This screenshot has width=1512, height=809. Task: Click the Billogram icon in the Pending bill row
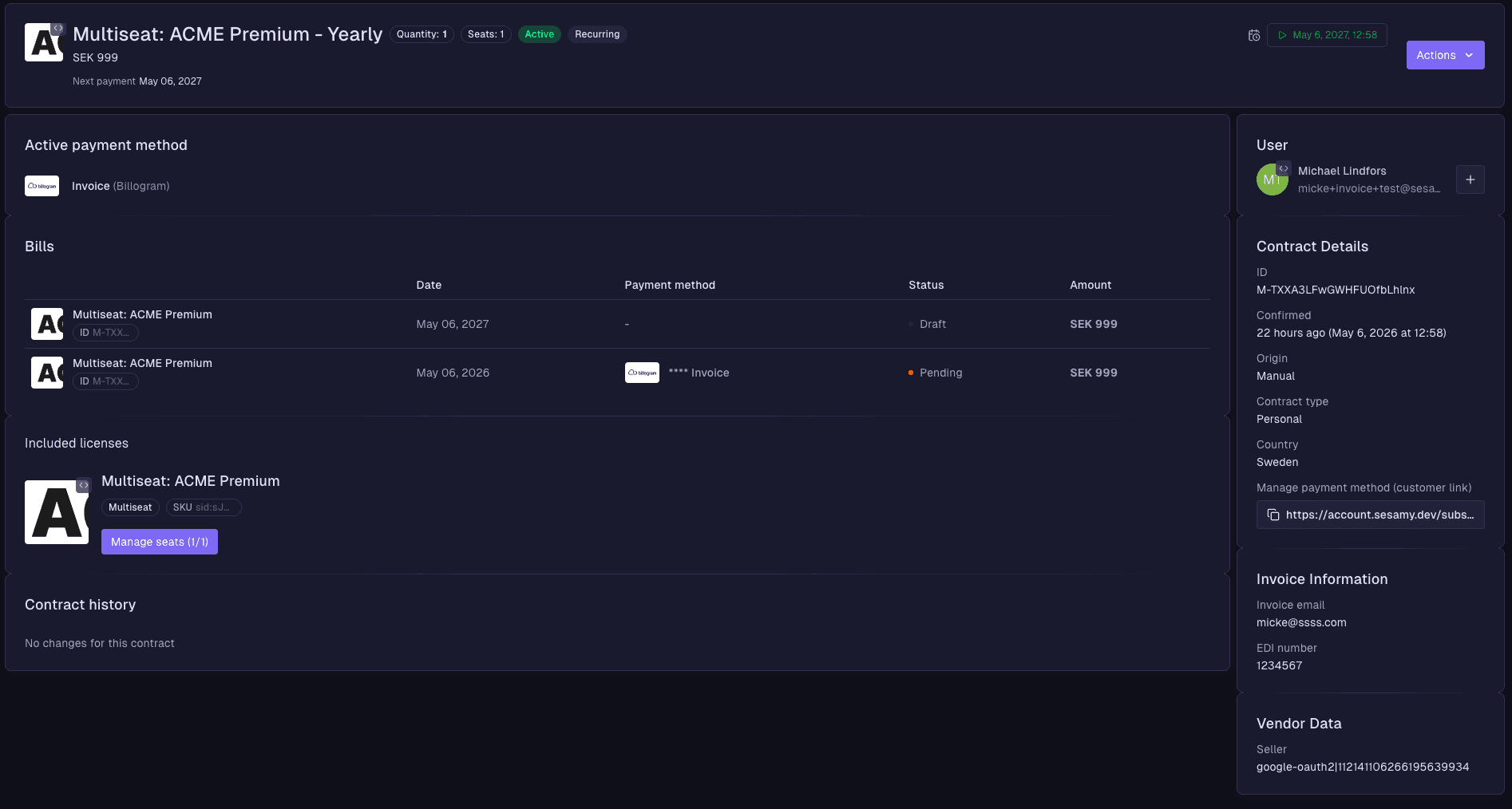tap(642, 373)
